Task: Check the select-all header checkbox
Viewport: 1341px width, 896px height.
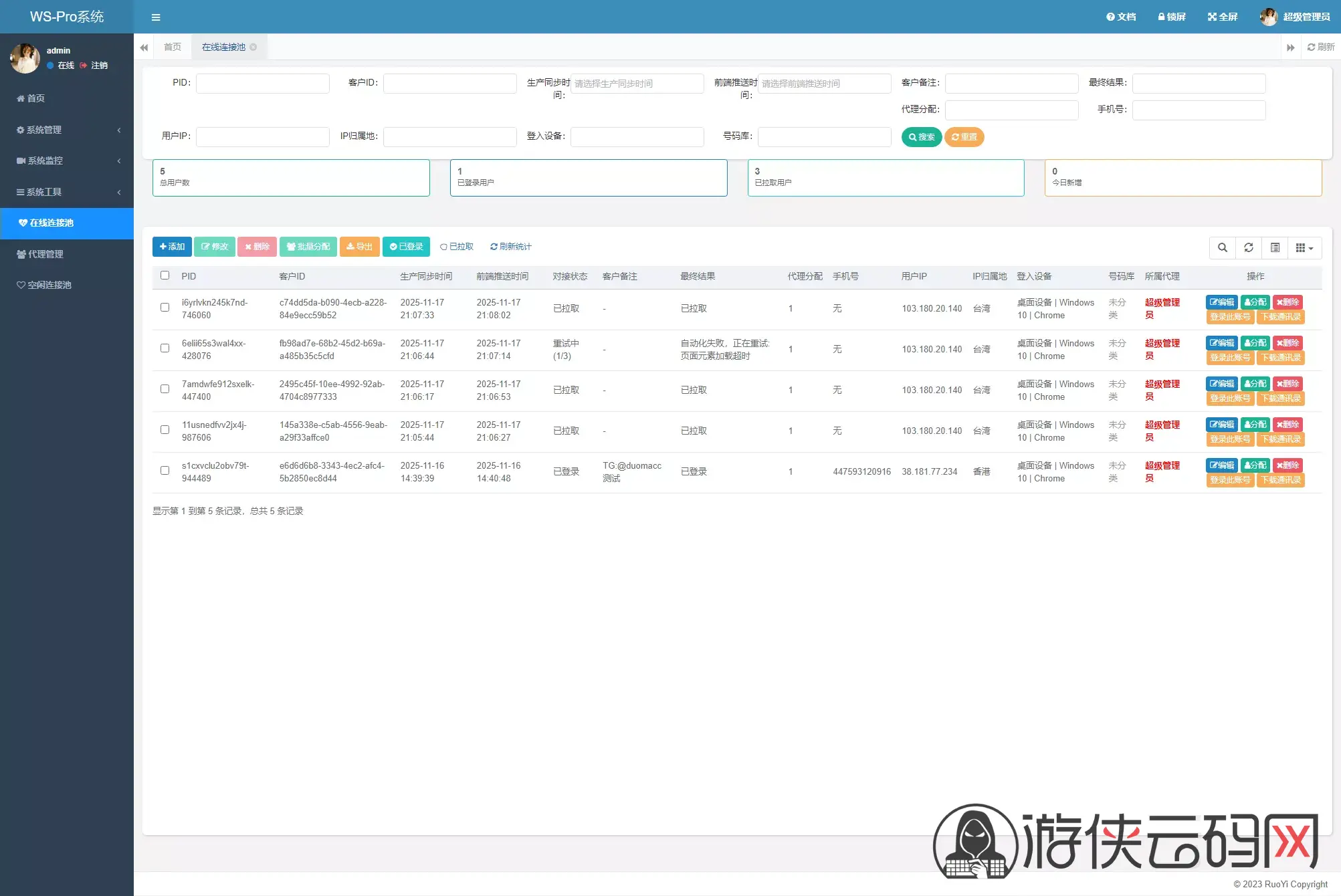Action: 165,275
